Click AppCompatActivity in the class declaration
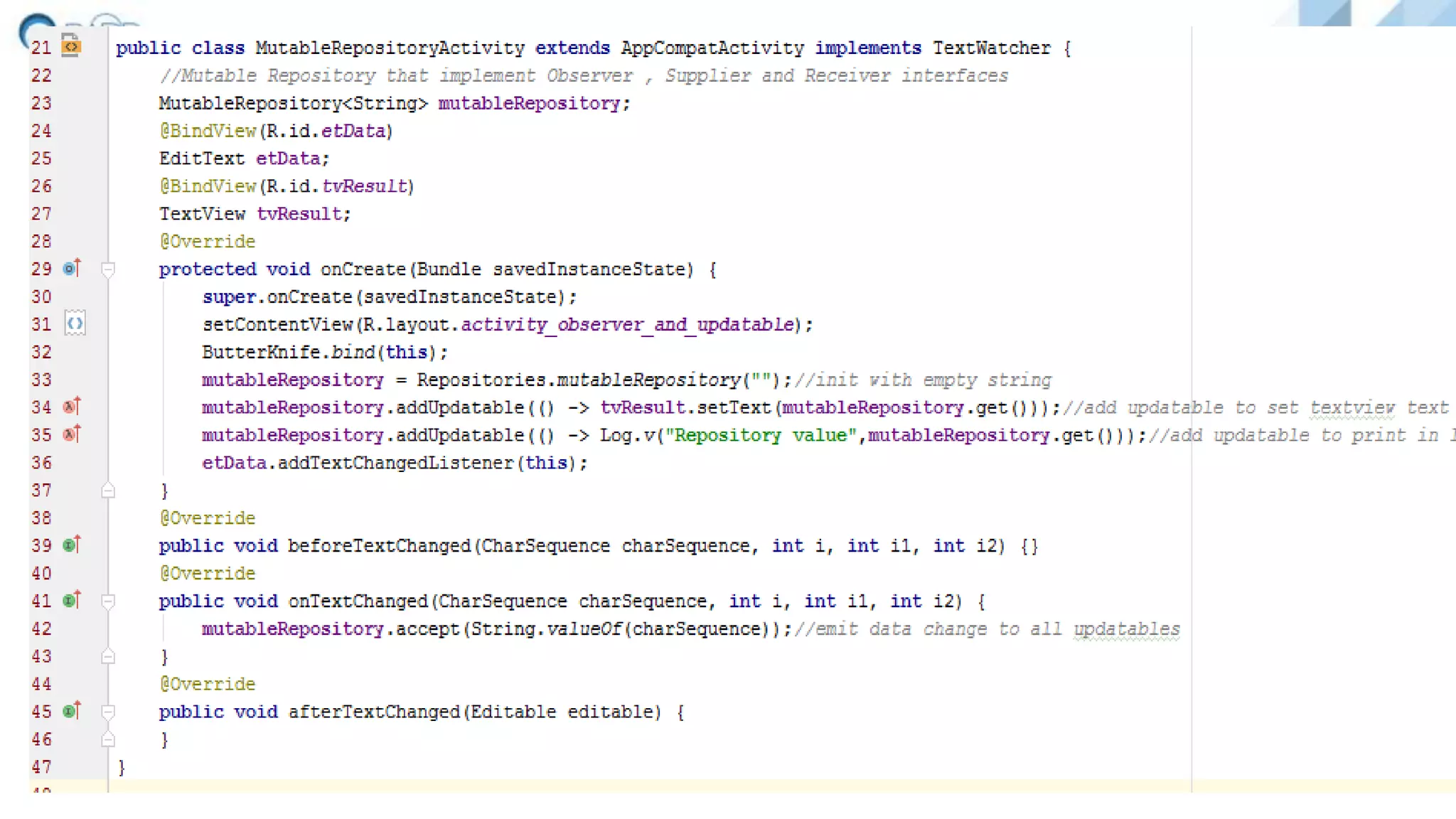Image resolution: width=1456 pixels, height=819 pixels. [x=712, y=48]
